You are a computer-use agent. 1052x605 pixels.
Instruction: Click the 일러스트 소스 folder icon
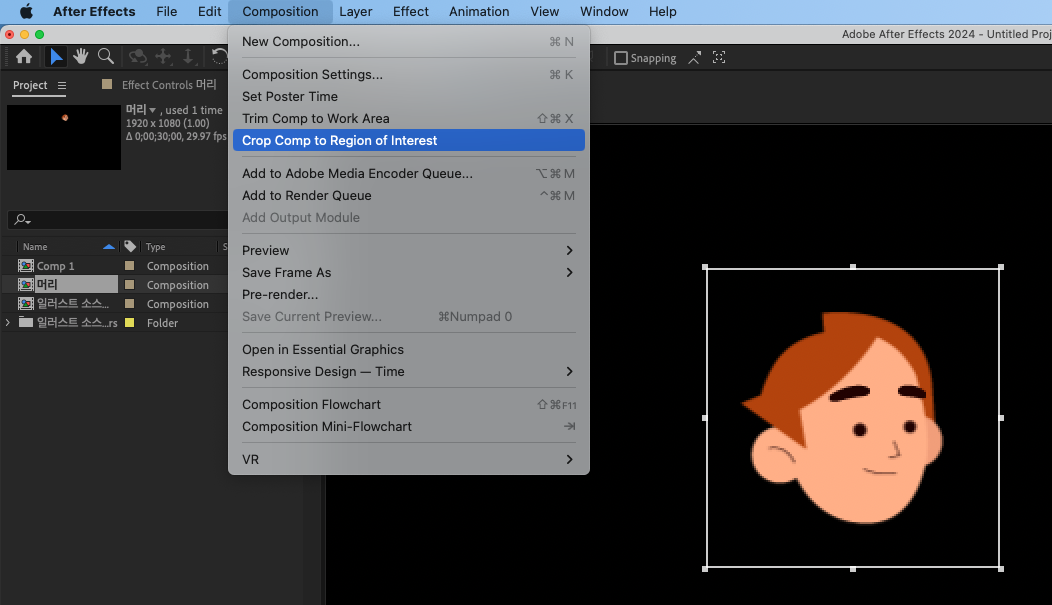coord(26,322)
